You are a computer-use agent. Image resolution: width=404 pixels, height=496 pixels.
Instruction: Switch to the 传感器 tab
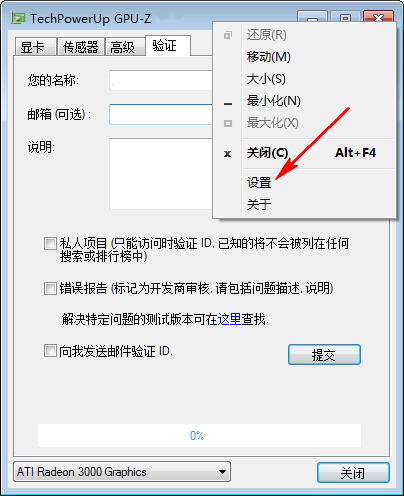point(81,47)
